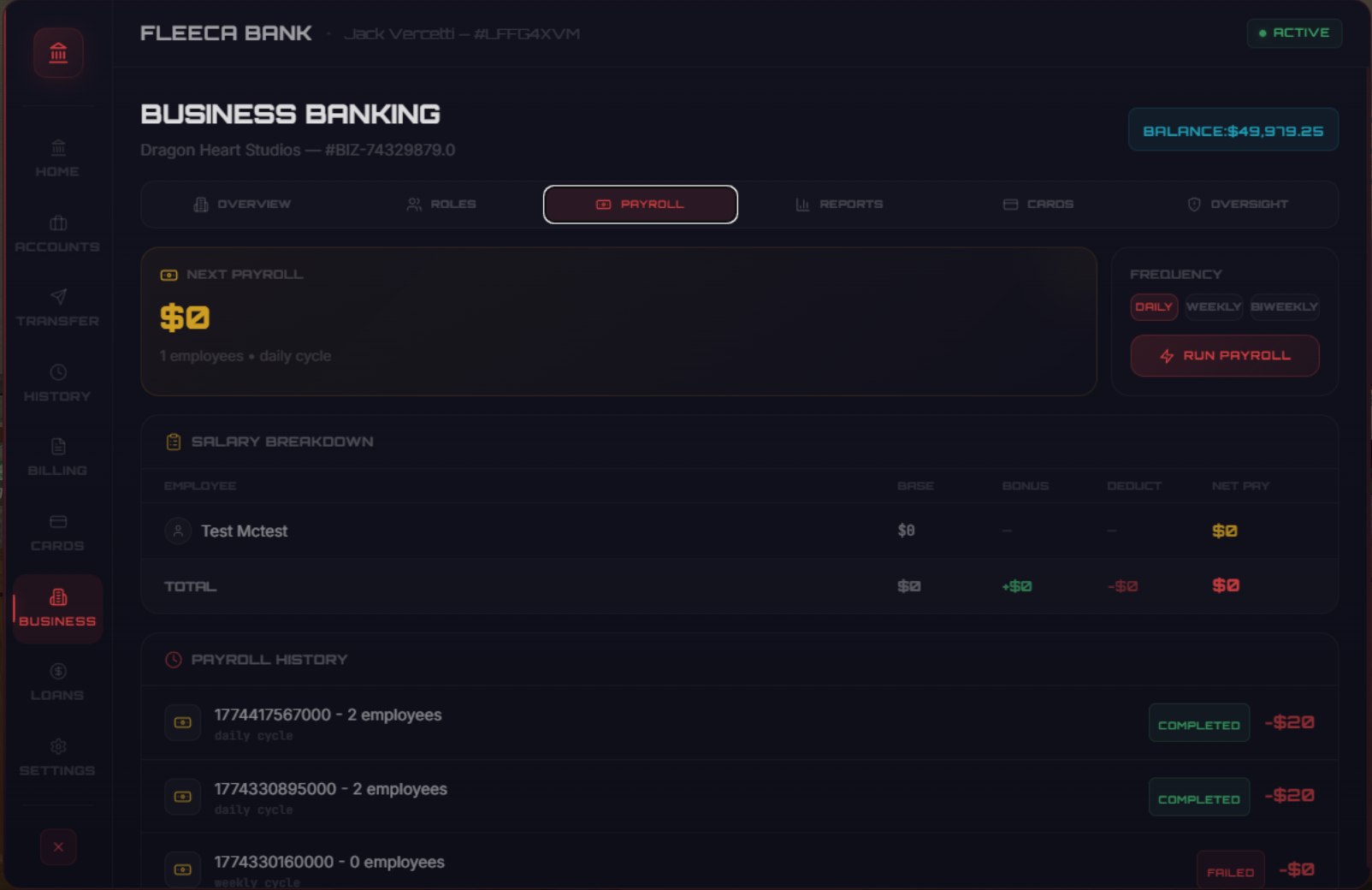1372x890 pixels.
Task: Click the Net Pay column header
Action: click(x=1240, y=486)
